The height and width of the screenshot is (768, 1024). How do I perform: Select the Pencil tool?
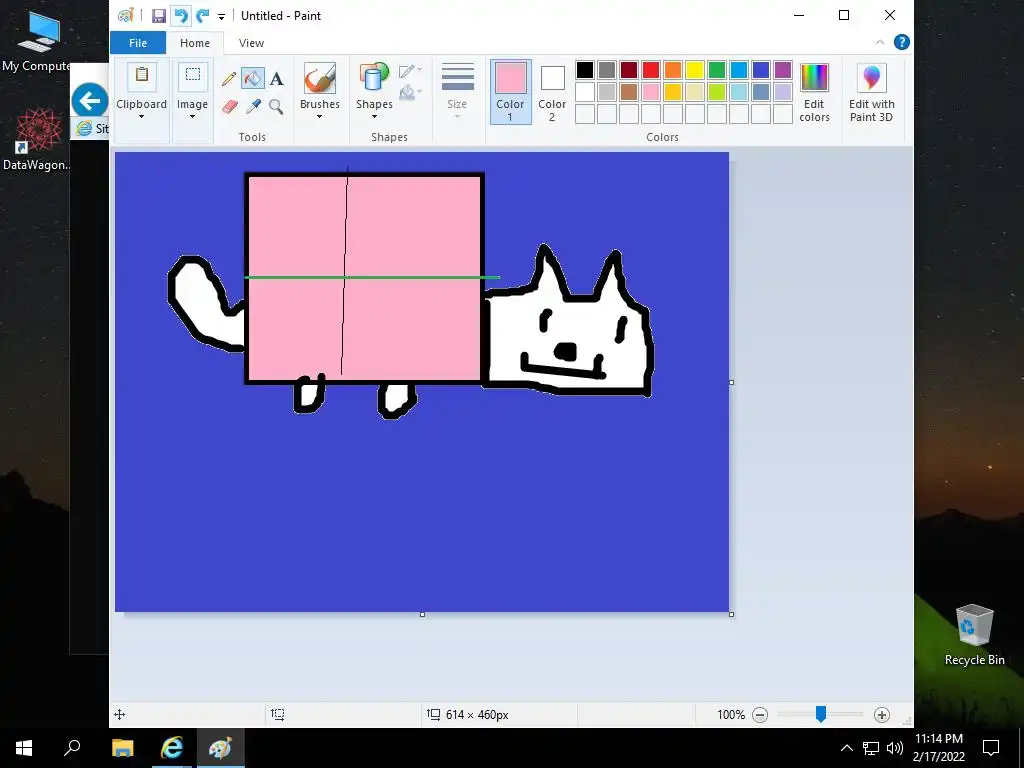tap(229, 79)
